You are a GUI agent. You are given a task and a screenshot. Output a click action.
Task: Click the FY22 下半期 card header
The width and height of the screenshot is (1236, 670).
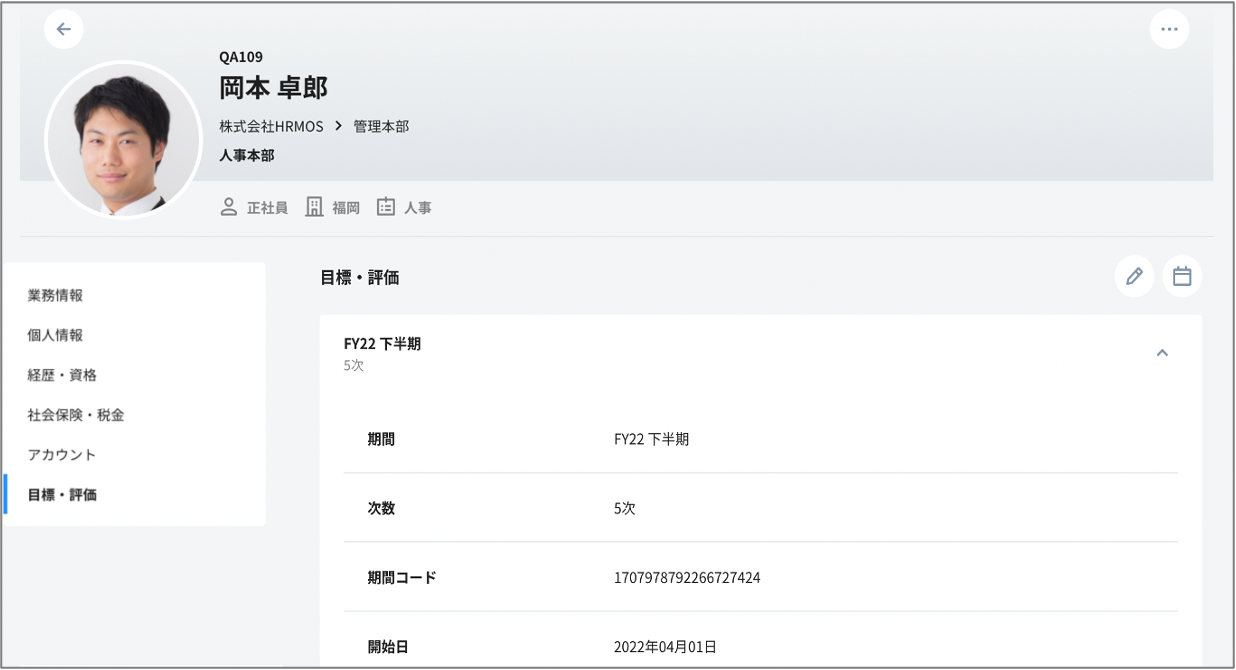[382, 344]
